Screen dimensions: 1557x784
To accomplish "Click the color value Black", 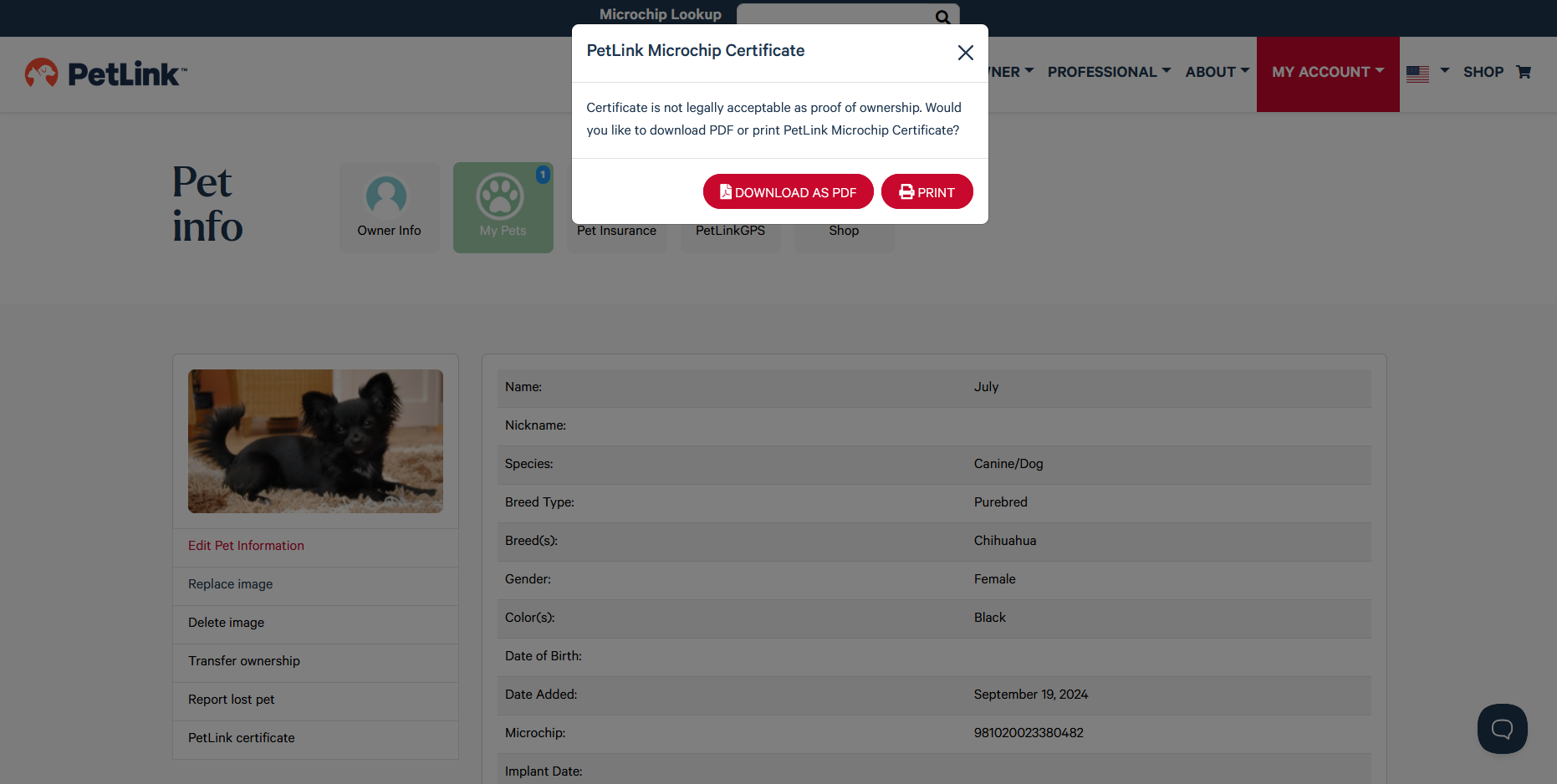I will 990,618.
